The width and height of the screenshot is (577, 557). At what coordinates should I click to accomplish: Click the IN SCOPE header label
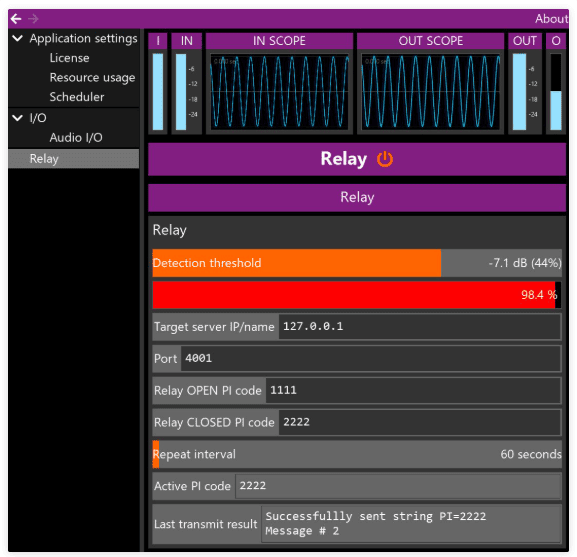click(279, 41)
